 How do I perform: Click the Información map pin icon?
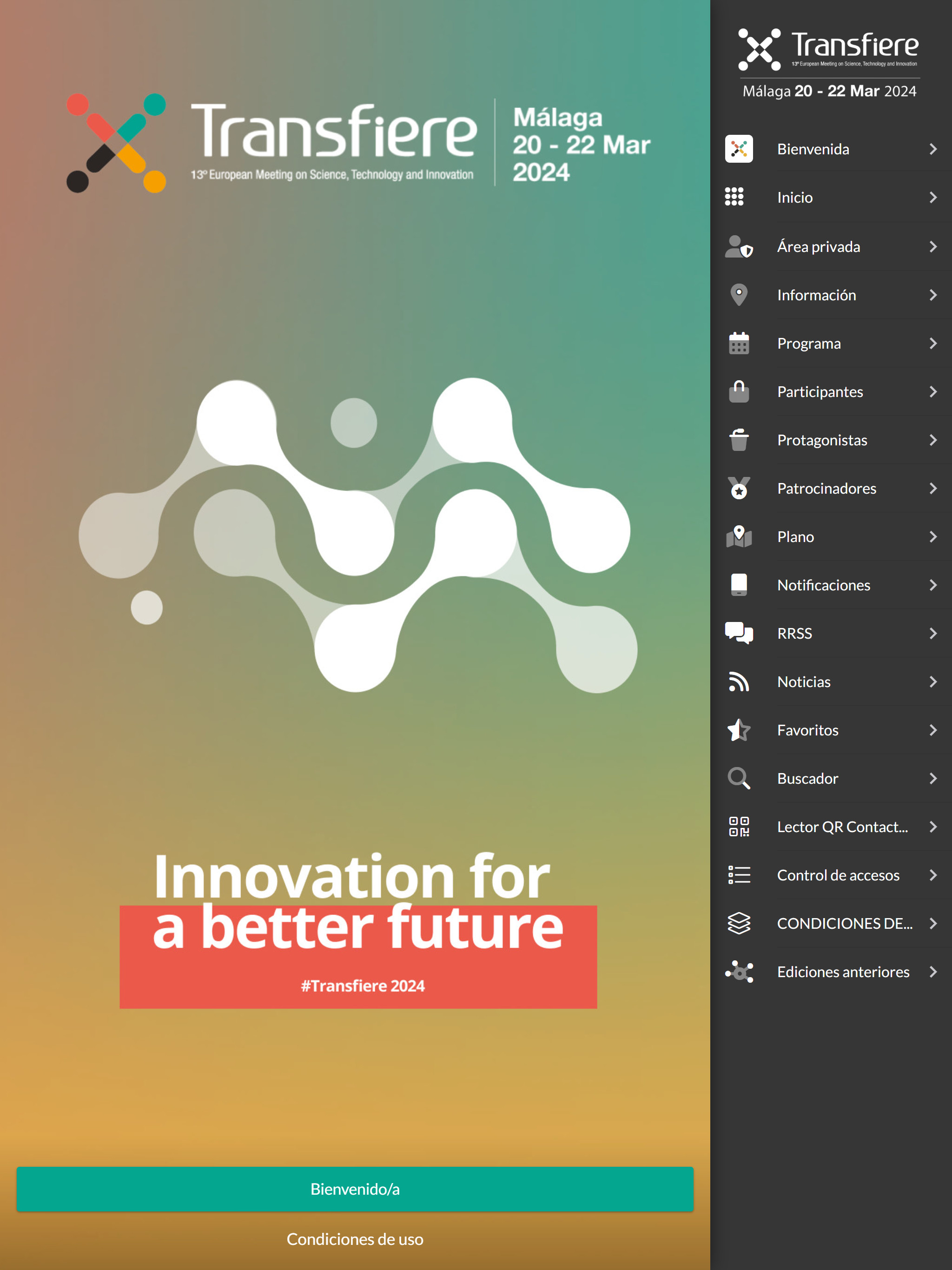[x=738, y=295]
